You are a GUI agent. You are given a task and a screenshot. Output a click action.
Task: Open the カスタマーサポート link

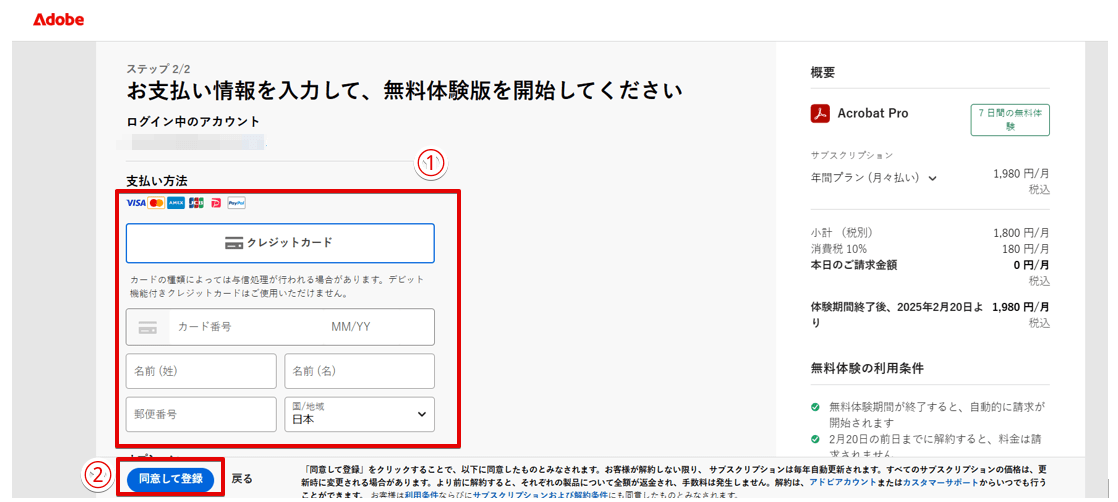pyautogui.click(x=939, y=483)
